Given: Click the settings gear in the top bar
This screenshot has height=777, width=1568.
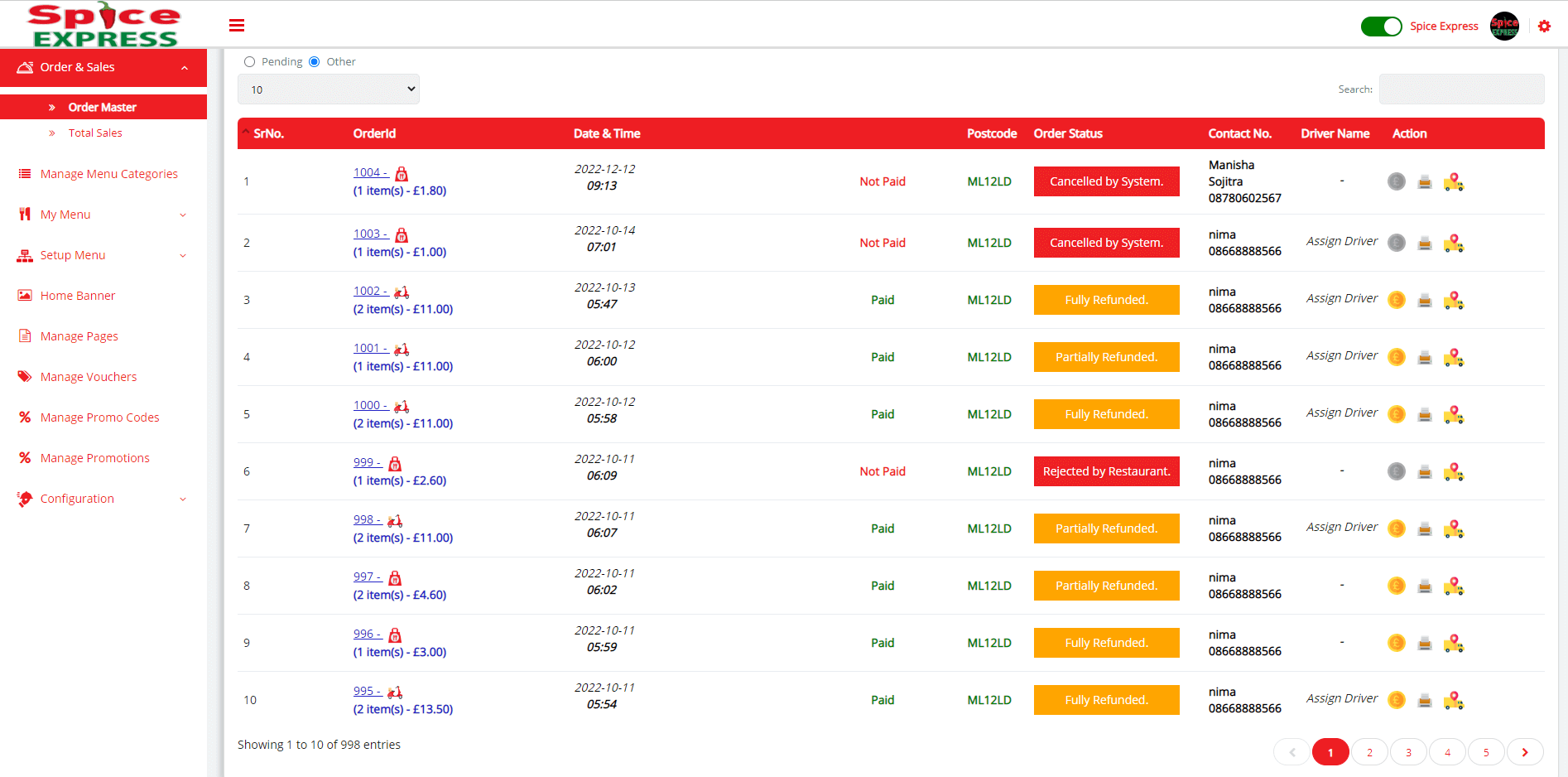Looking at the screenshot, I should coord(1545,26).
